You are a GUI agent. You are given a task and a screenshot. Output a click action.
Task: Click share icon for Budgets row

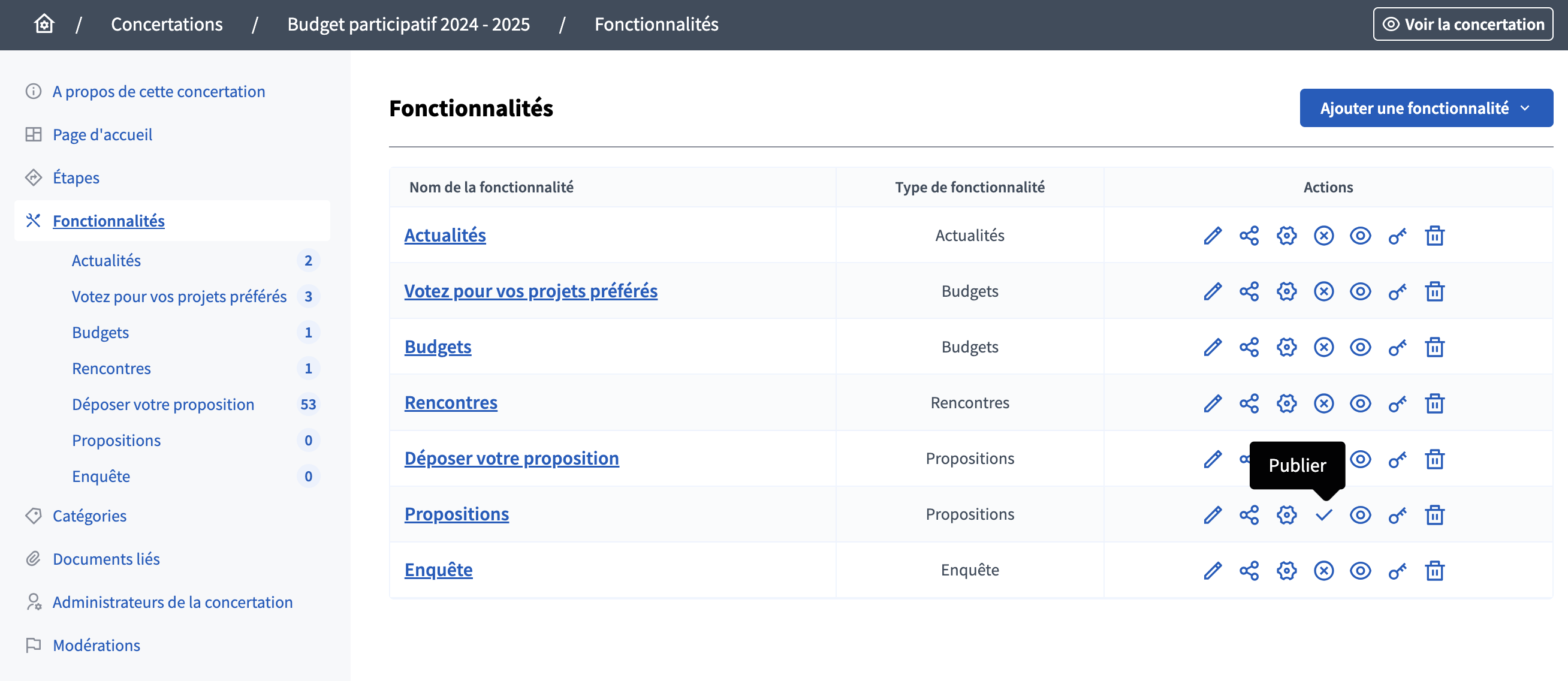(x=1249, y=347)
